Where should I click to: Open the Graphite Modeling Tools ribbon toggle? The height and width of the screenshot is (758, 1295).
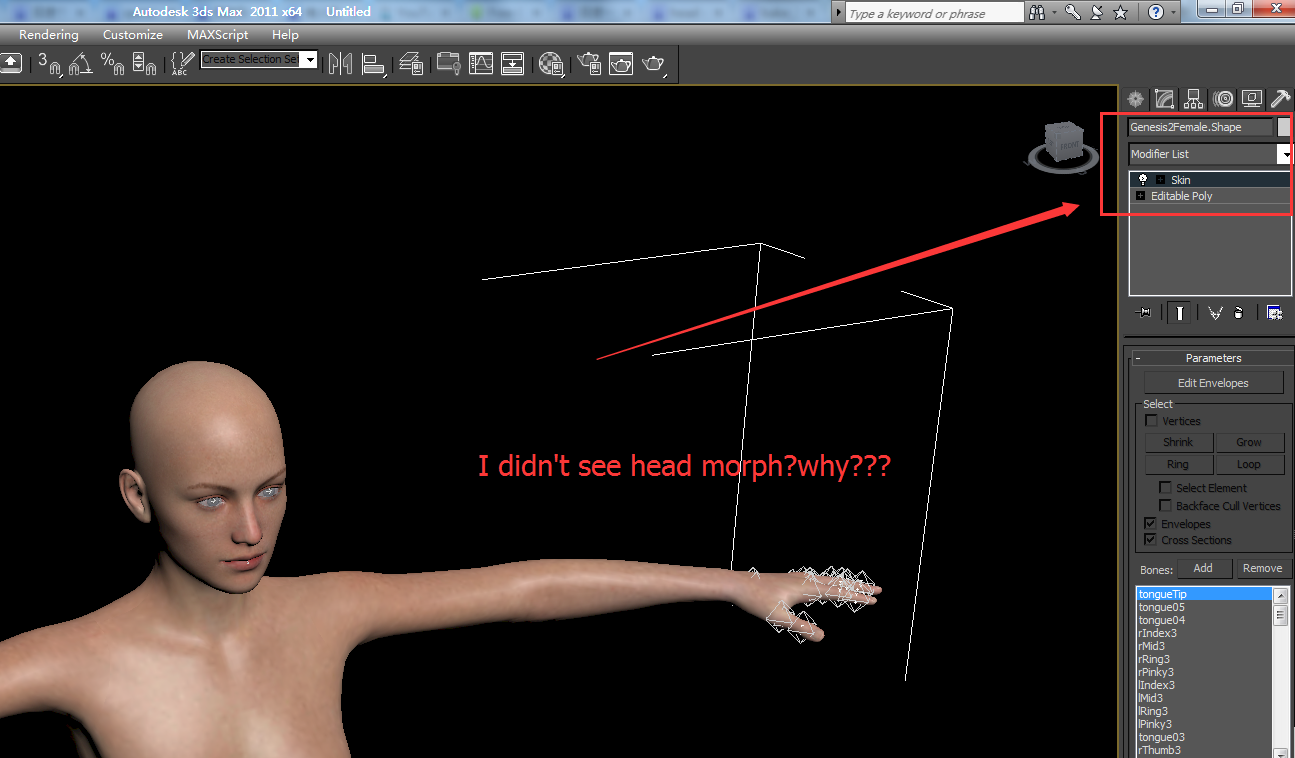click(448, 64)
